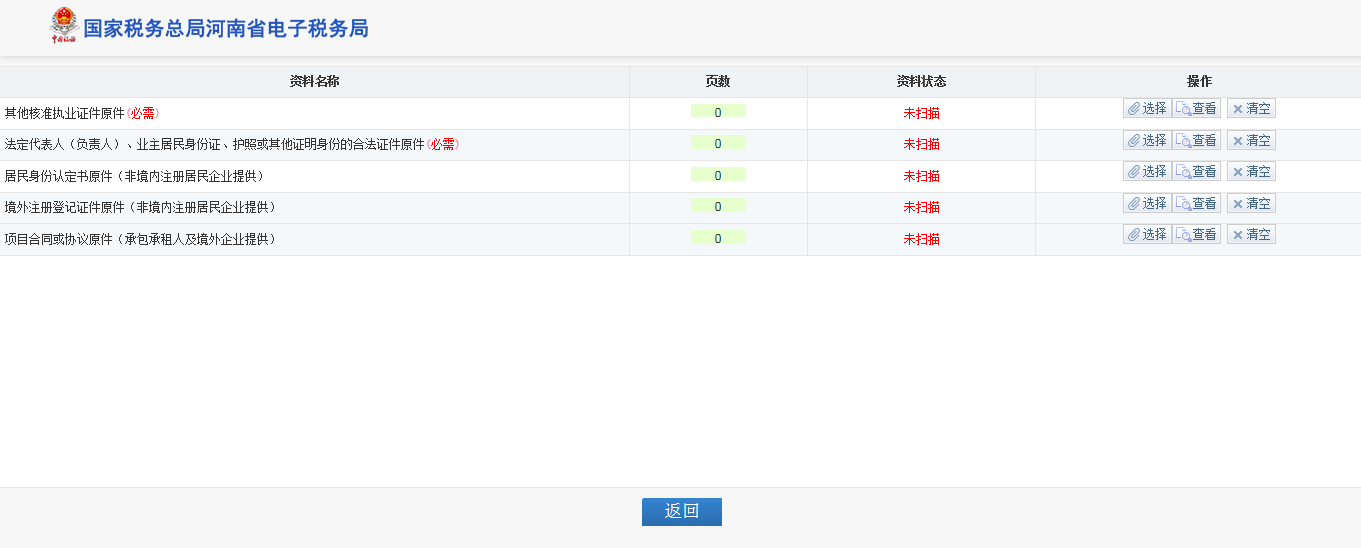Viewport: 1361px width, 548px height.
Task: Click the 资料名称 column header
Action: tap(314, 82)
